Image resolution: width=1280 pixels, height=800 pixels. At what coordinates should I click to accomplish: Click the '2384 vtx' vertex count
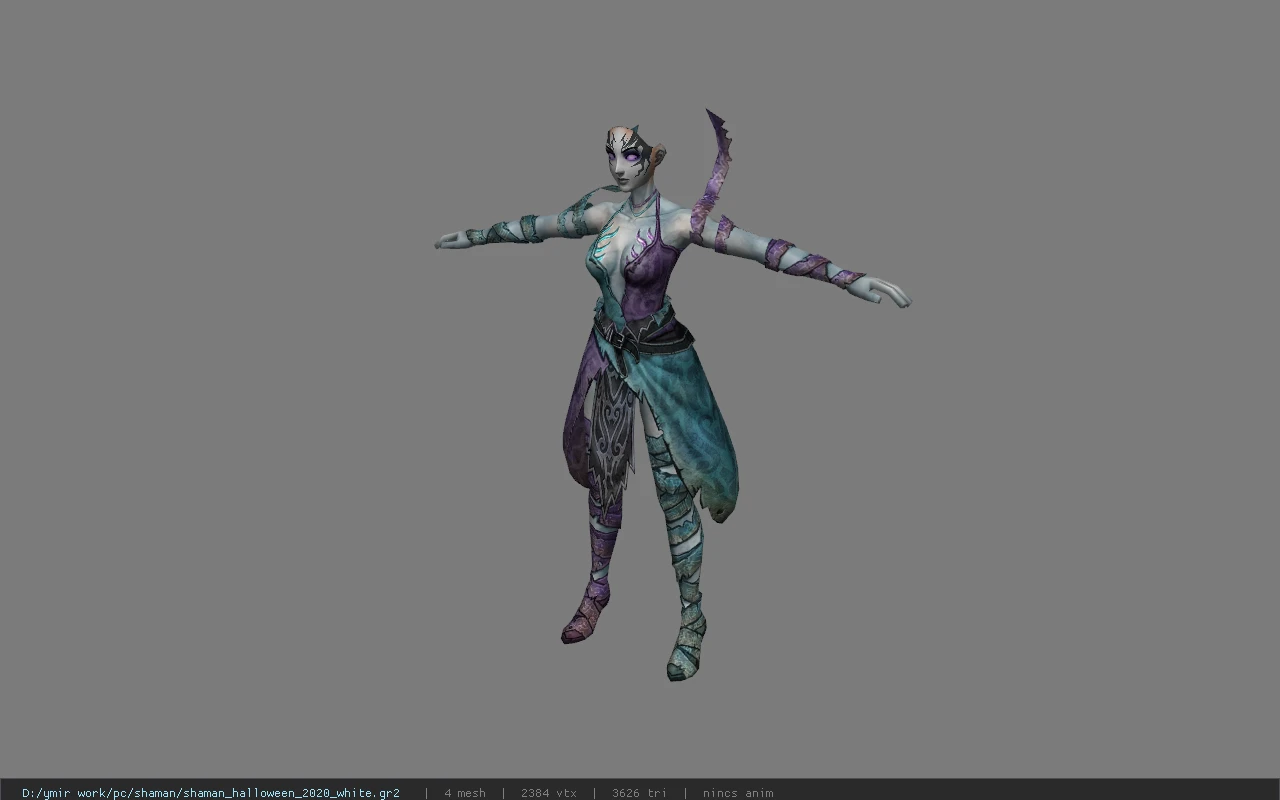pyautogui.click(x=549, y=793)
